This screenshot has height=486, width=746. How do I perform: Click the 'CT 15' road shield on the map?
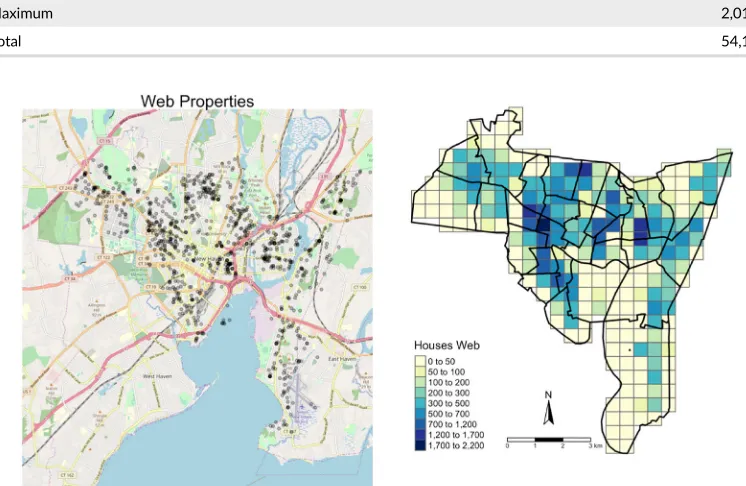(105, 141)
